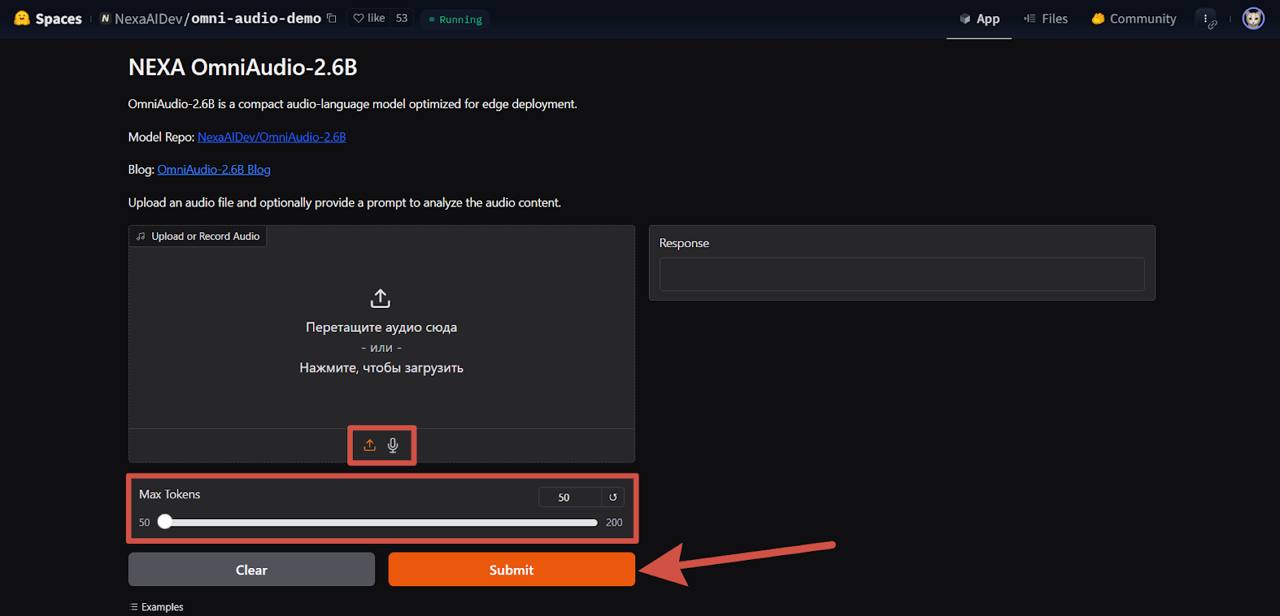
Task: Open the like count 53
Action: click(402, 18)
